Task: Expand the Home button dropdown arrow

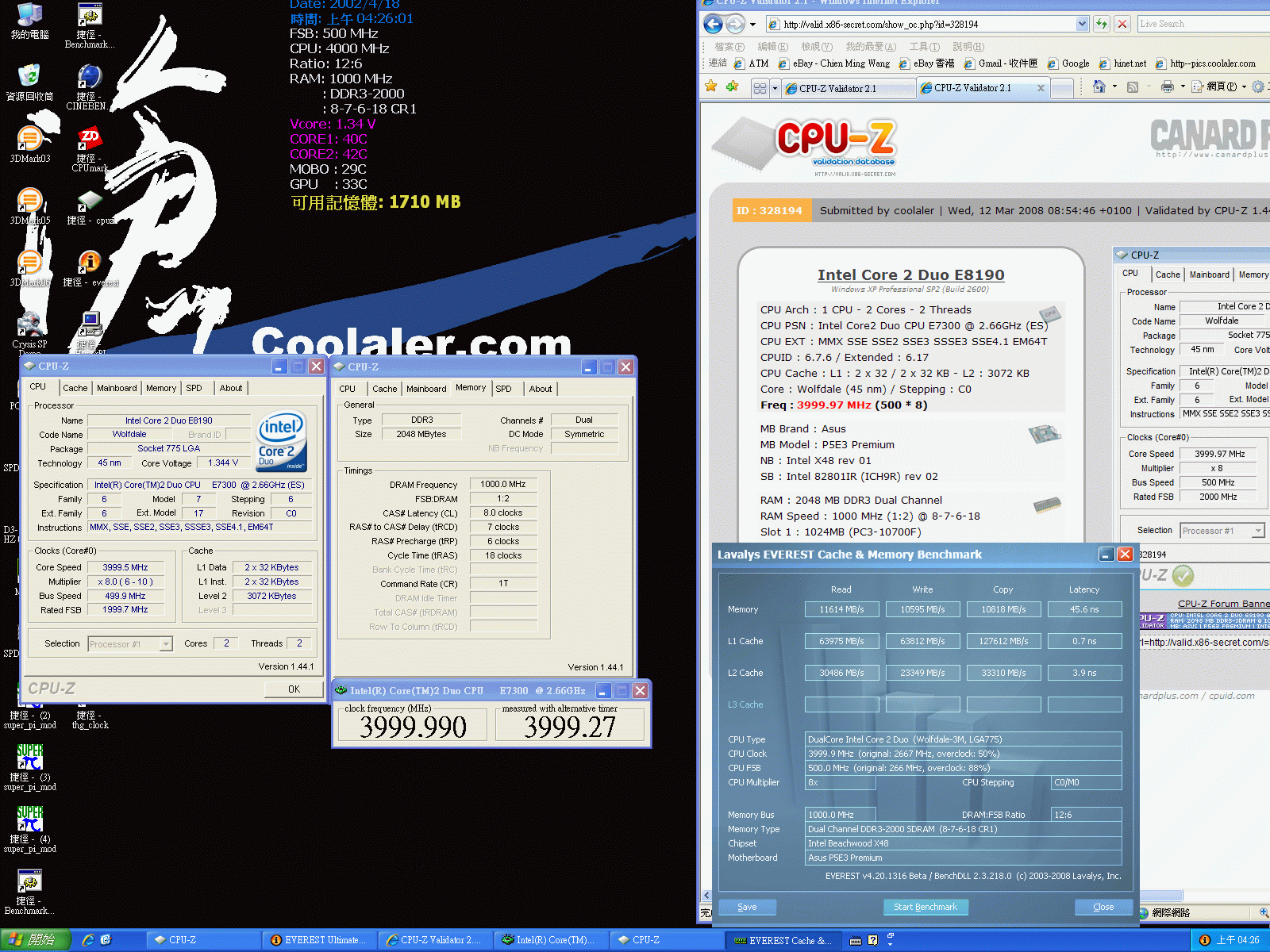Action: coord(1114,86)
